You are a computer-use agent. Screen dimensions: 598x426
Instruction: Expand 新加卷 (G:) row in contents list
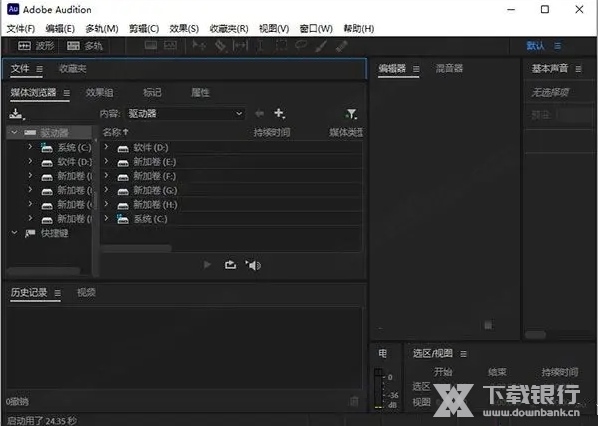pos(106,190)
